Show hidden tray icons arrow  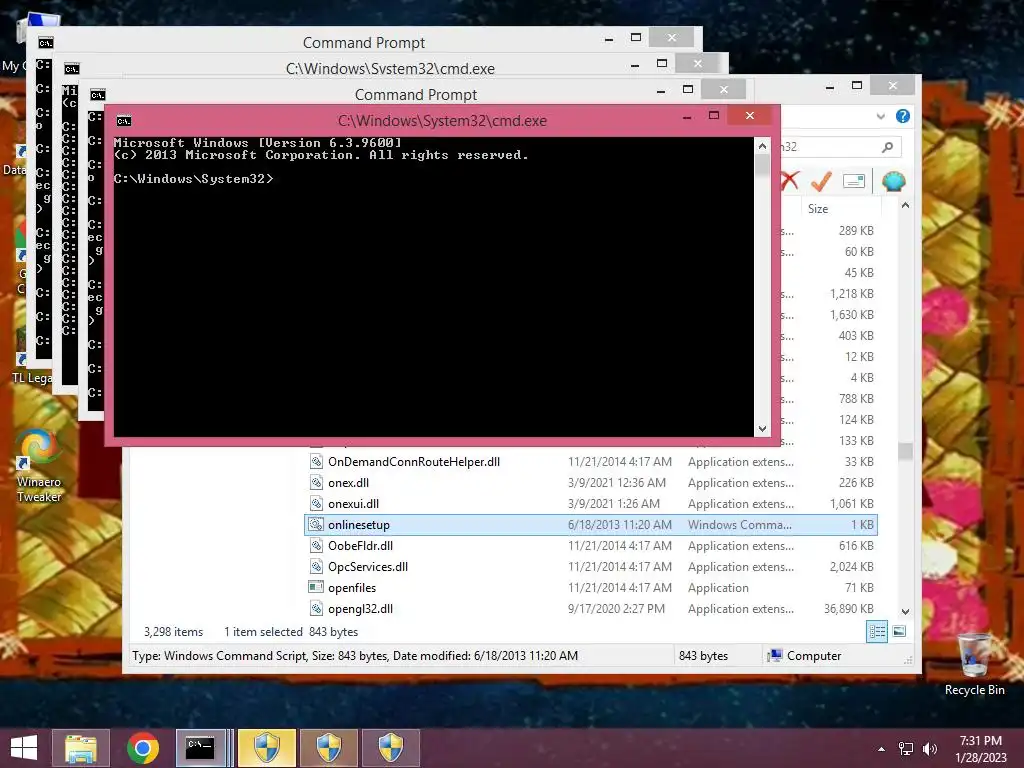(x=882, y=749)
